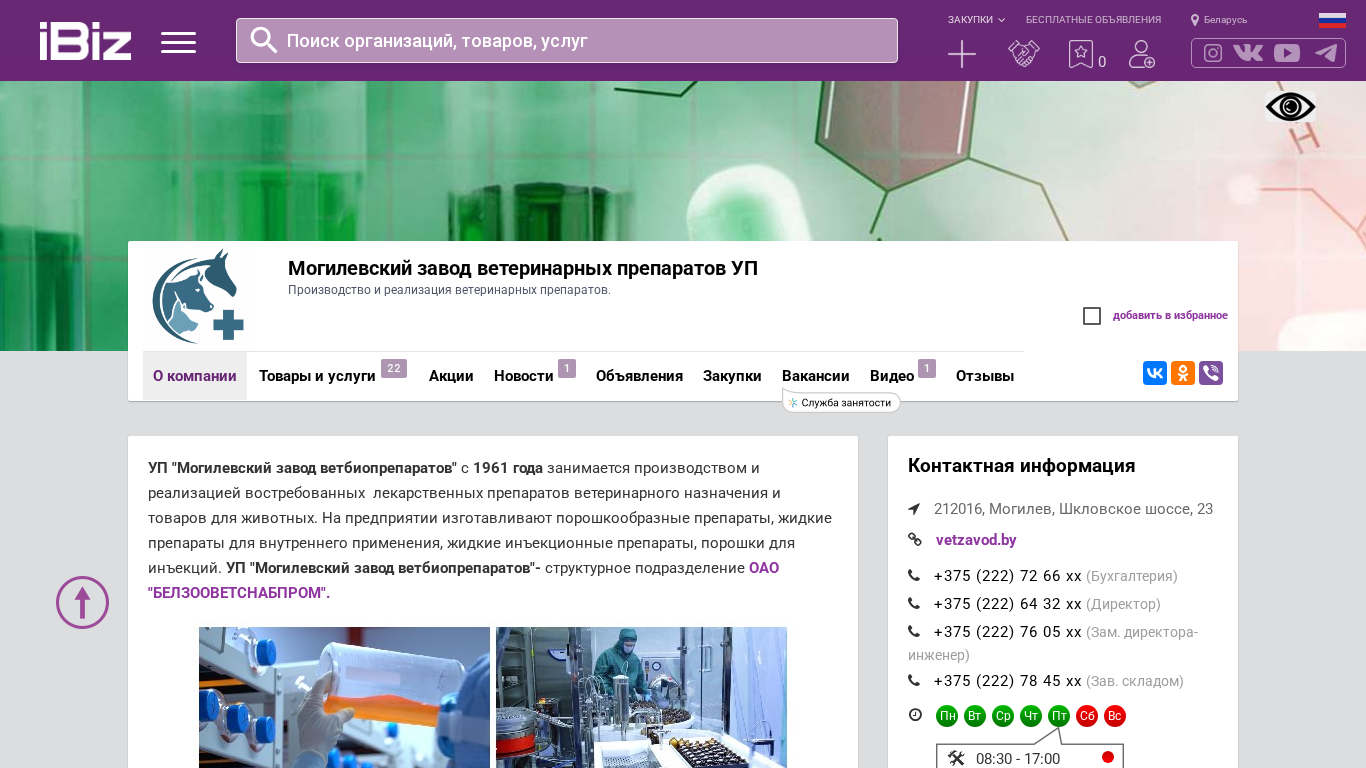Screen dimensions: 1366x768
Task: Check the 'добавить в избранное' checkbox
Action: click(x=1092, y=316)
